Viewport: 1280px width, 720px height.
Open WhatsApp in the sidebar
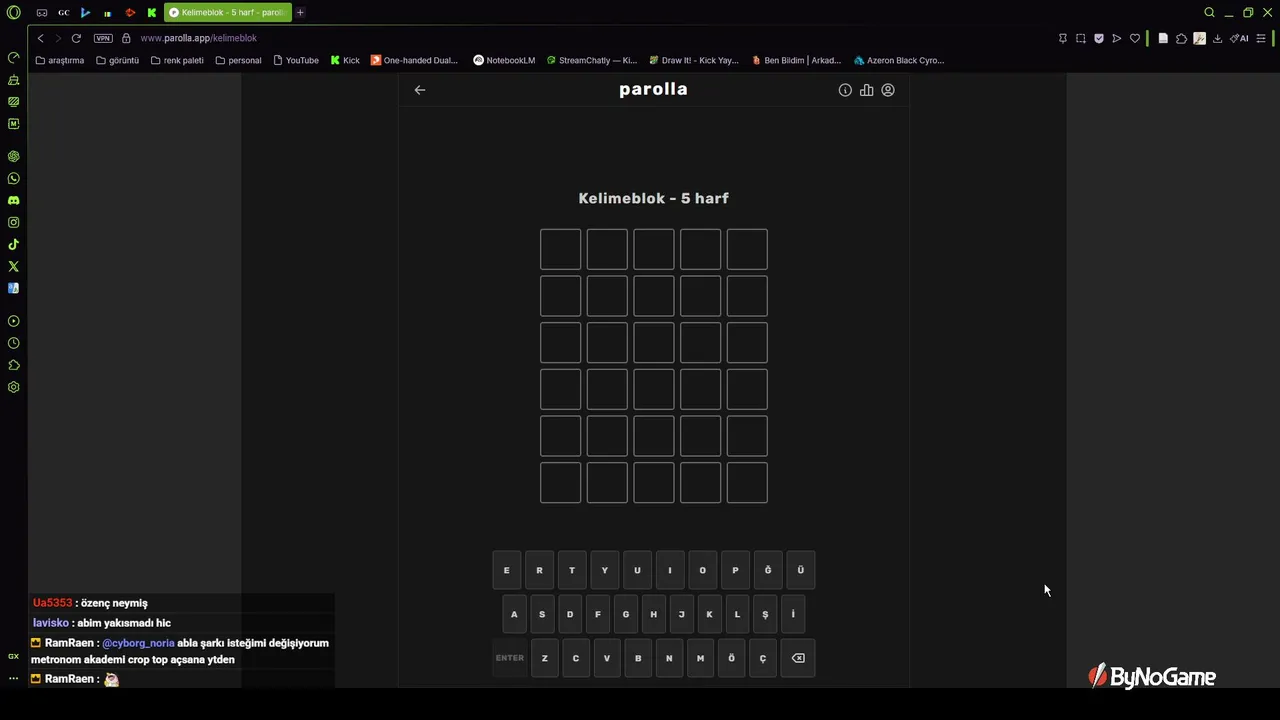click(x=14, y=178)
